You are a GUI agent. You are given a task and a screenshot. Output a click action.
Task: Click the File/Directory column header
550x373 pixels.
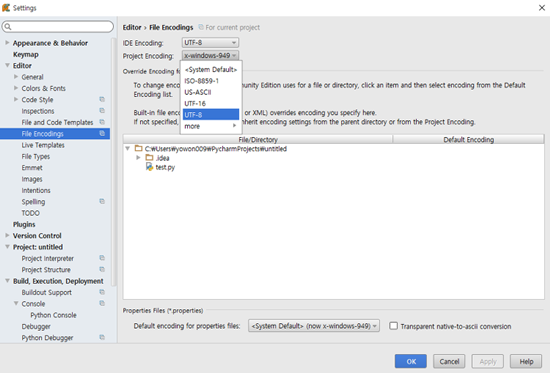point(258,139)
